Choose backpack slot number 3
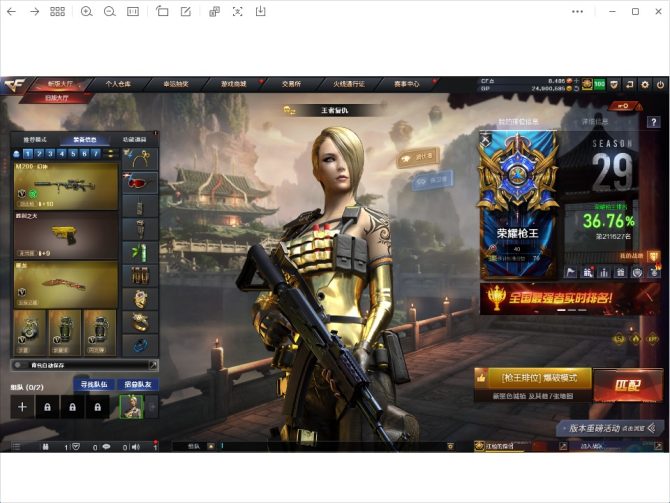Viewport: 670px width, 503px height. coord(50,153)
